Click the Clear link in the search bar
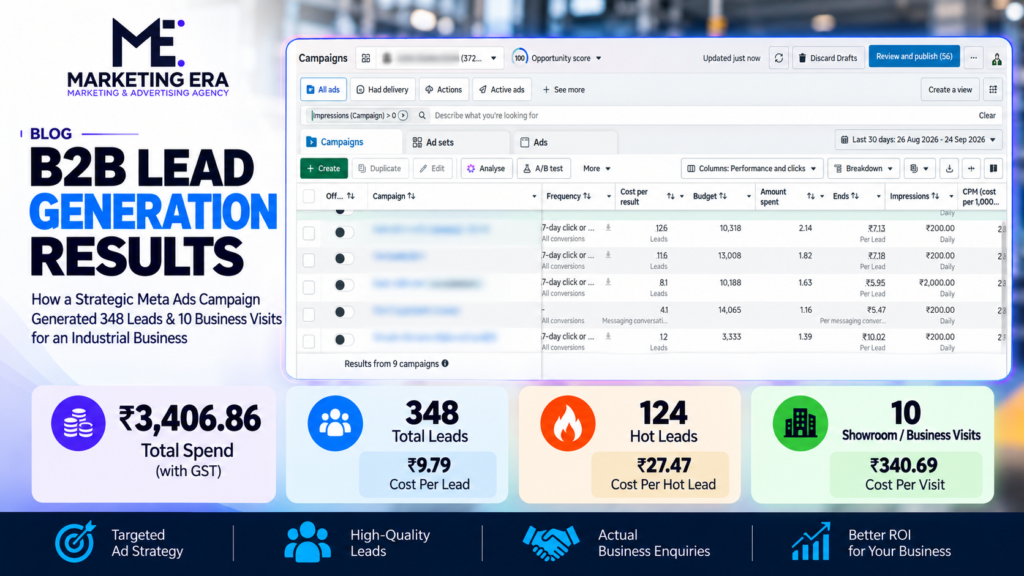Viewport: 1024px width, 576px height. [x=987, y=116]
